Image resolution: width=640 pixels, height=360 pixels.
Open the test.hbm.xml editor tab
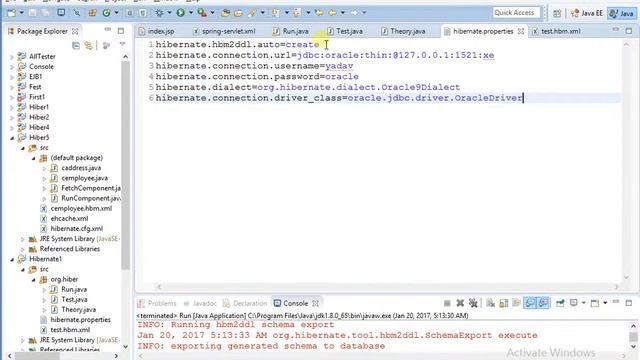pyautogui.click(x=556, y=31)
